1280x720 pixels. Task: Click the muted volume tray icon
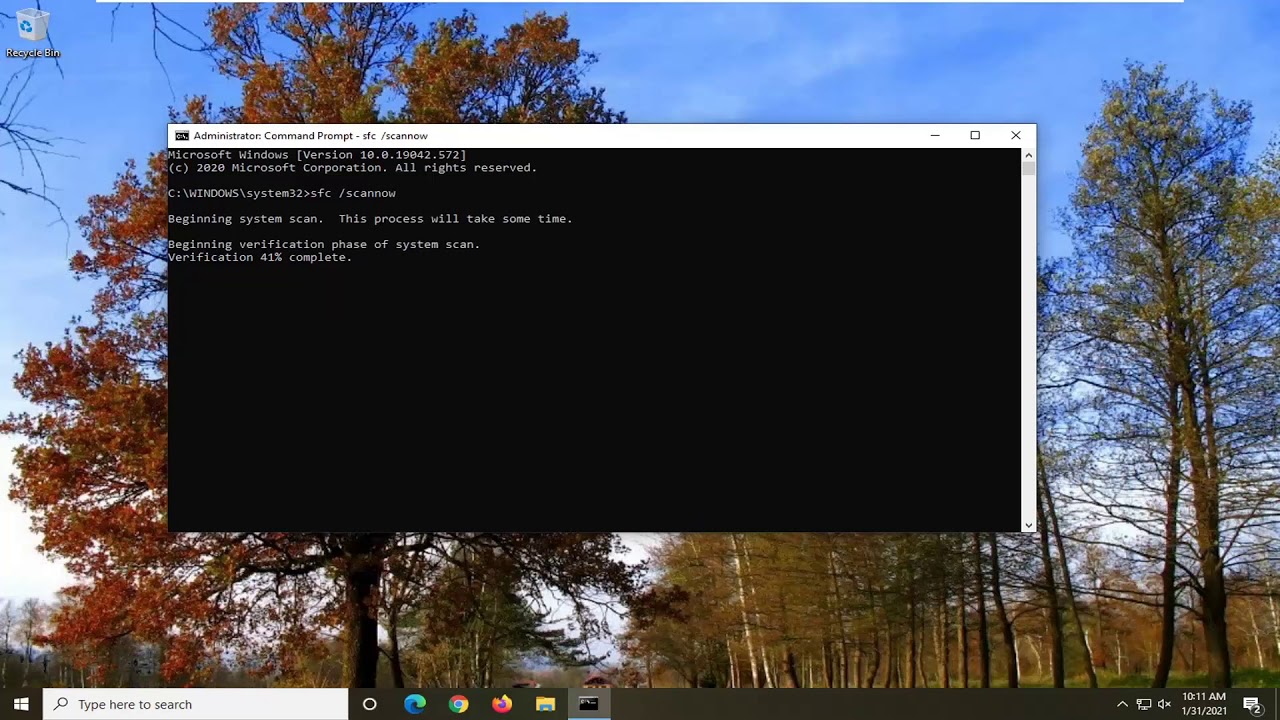coord(1164,704)
